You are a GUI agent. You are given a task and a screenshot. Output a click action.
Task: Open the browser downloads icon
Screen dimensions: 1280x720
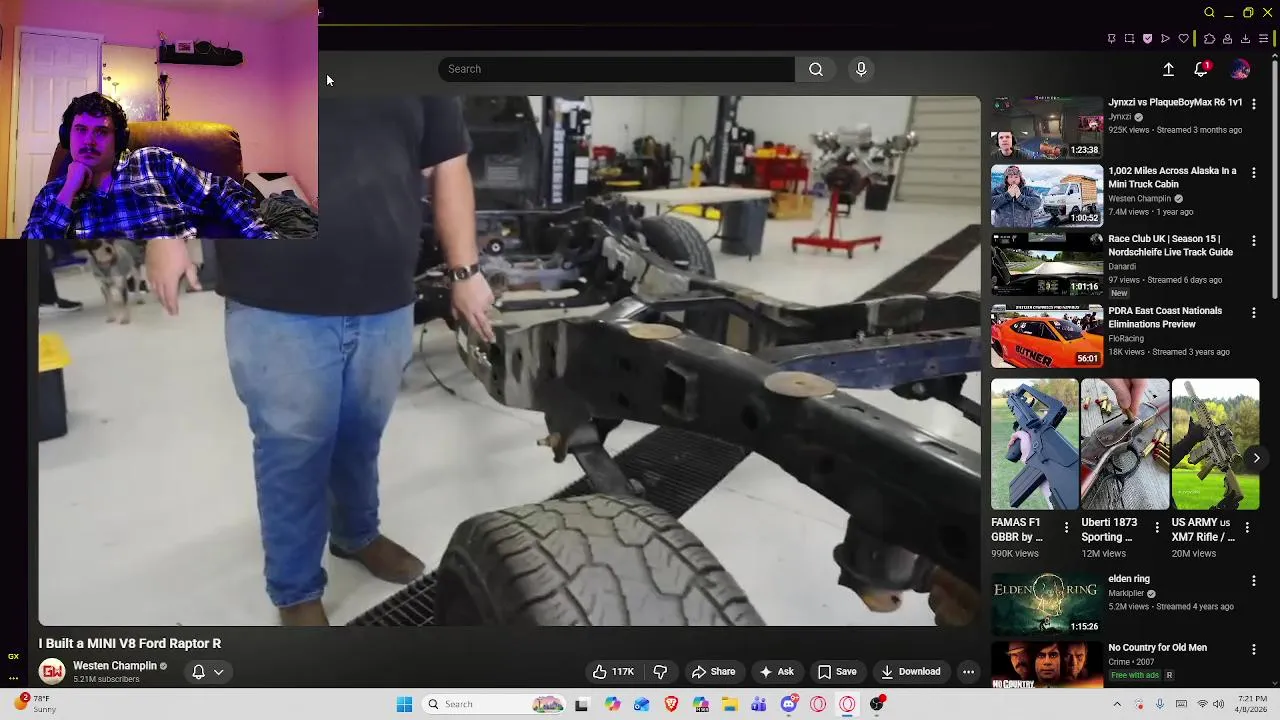coord(1245,39)
